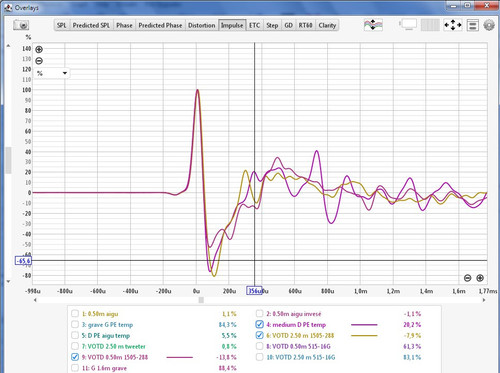The image size is (500, 373).
Task: Enable trace 11: G 1.0m grave
Action: coord(75,368)
